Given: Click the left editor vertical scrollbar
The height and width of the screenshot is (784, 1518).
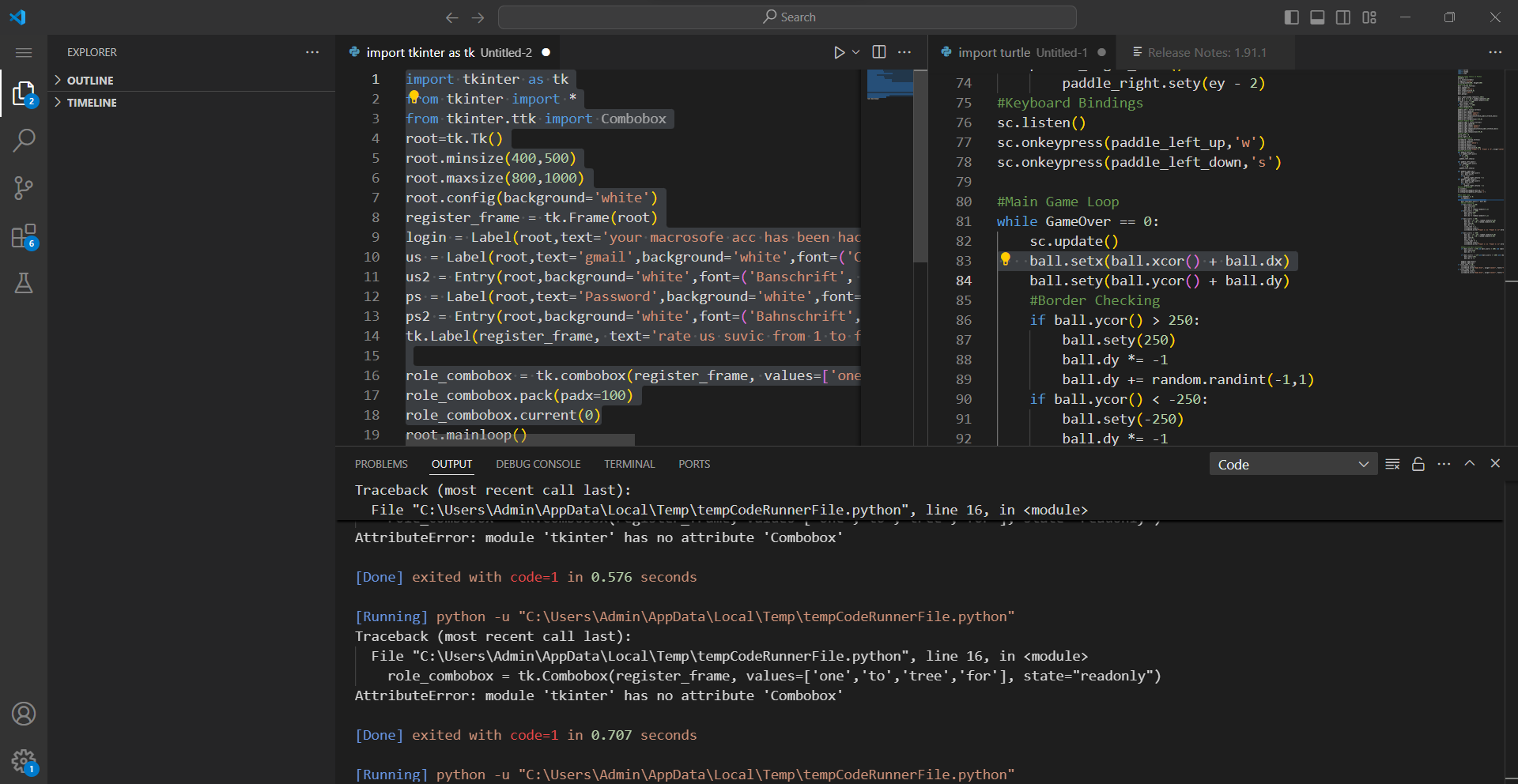Looking at the screenshot, I should pyautogui.click(x=920, y=166).
